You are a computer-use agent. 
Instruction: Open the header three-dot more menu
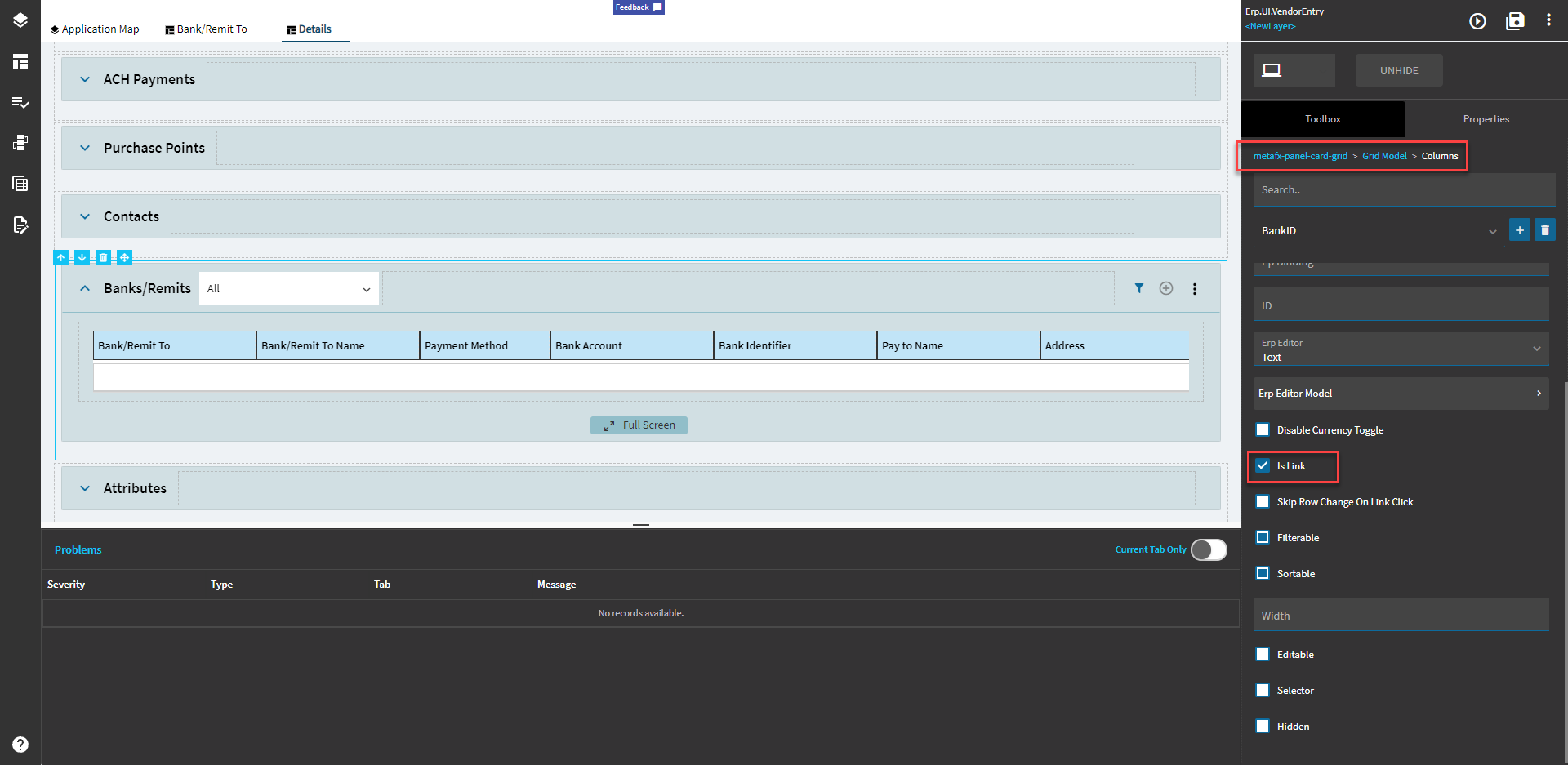[x=1548, y=20]
